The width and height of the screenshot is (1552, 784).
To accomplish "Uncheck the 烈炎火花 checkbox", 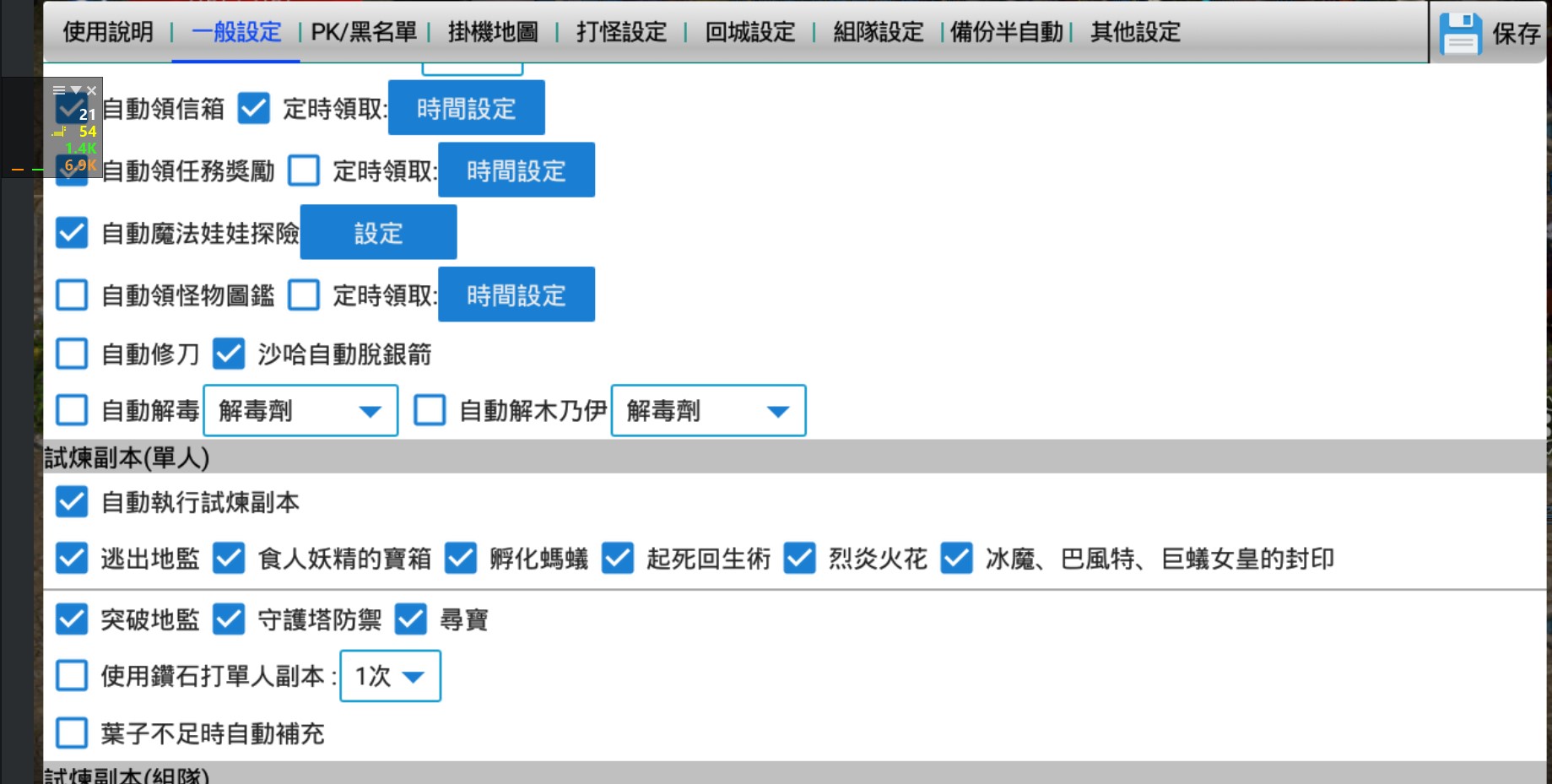I will point(799,558).
